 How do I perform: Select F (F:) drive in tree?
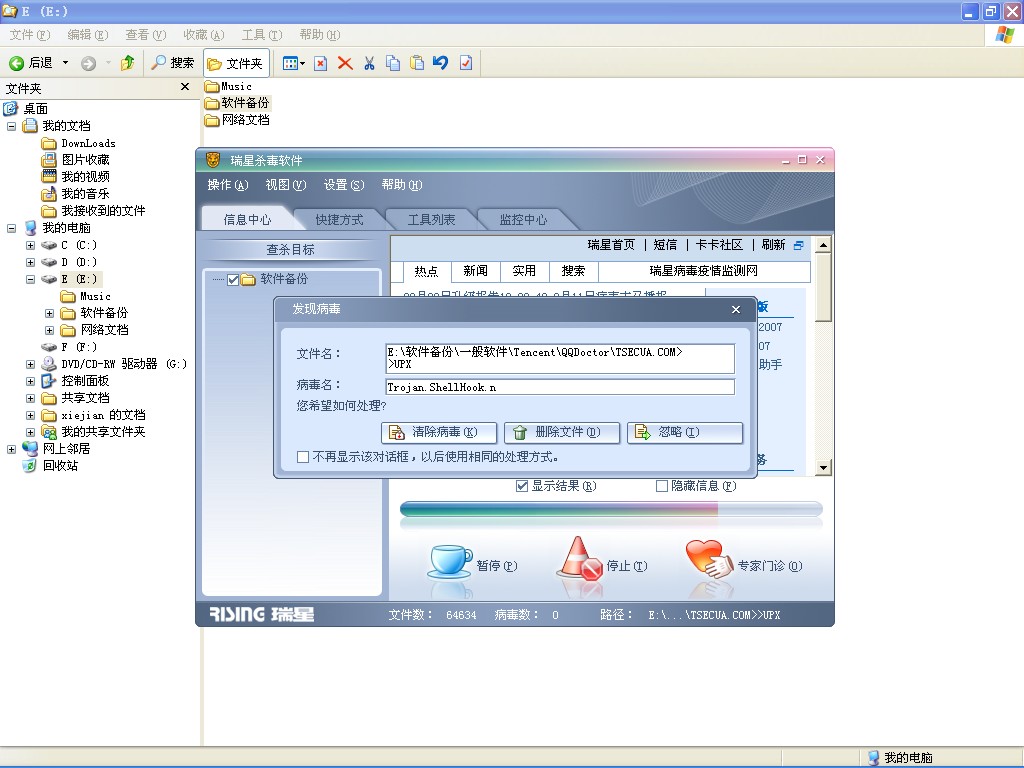(78, 347)
